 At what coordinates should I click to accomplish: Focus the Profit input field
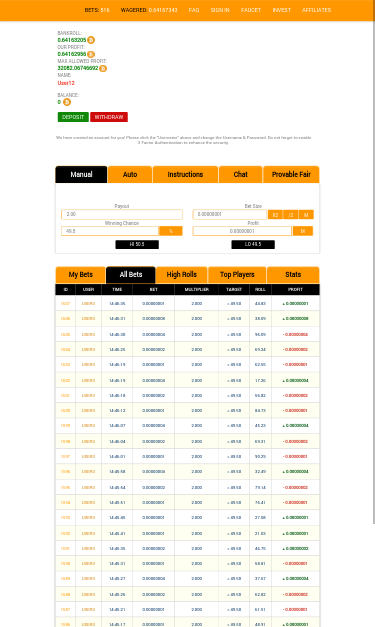point(242,231)
